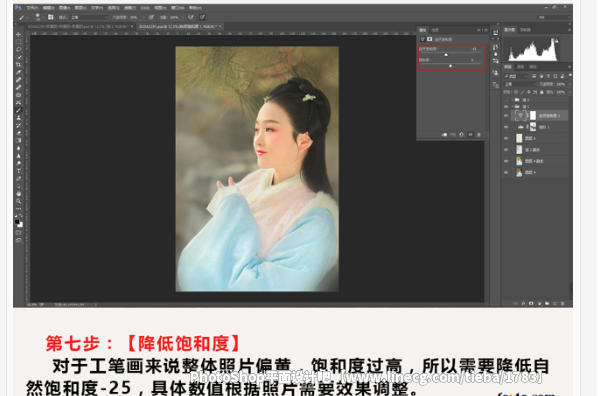This screenshot has height=396, width=598.
Task: Toggle Quick Mask mode icon
Action: coord(18,232)
